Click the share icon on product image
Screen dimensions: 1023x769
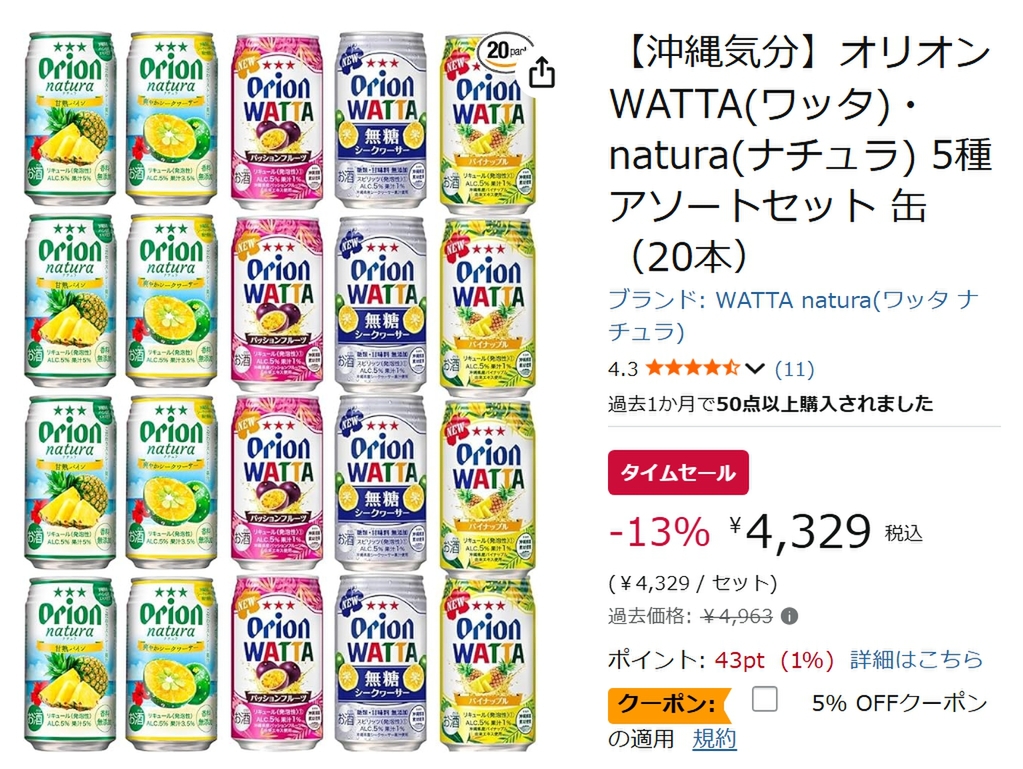(x=541, y=72)
